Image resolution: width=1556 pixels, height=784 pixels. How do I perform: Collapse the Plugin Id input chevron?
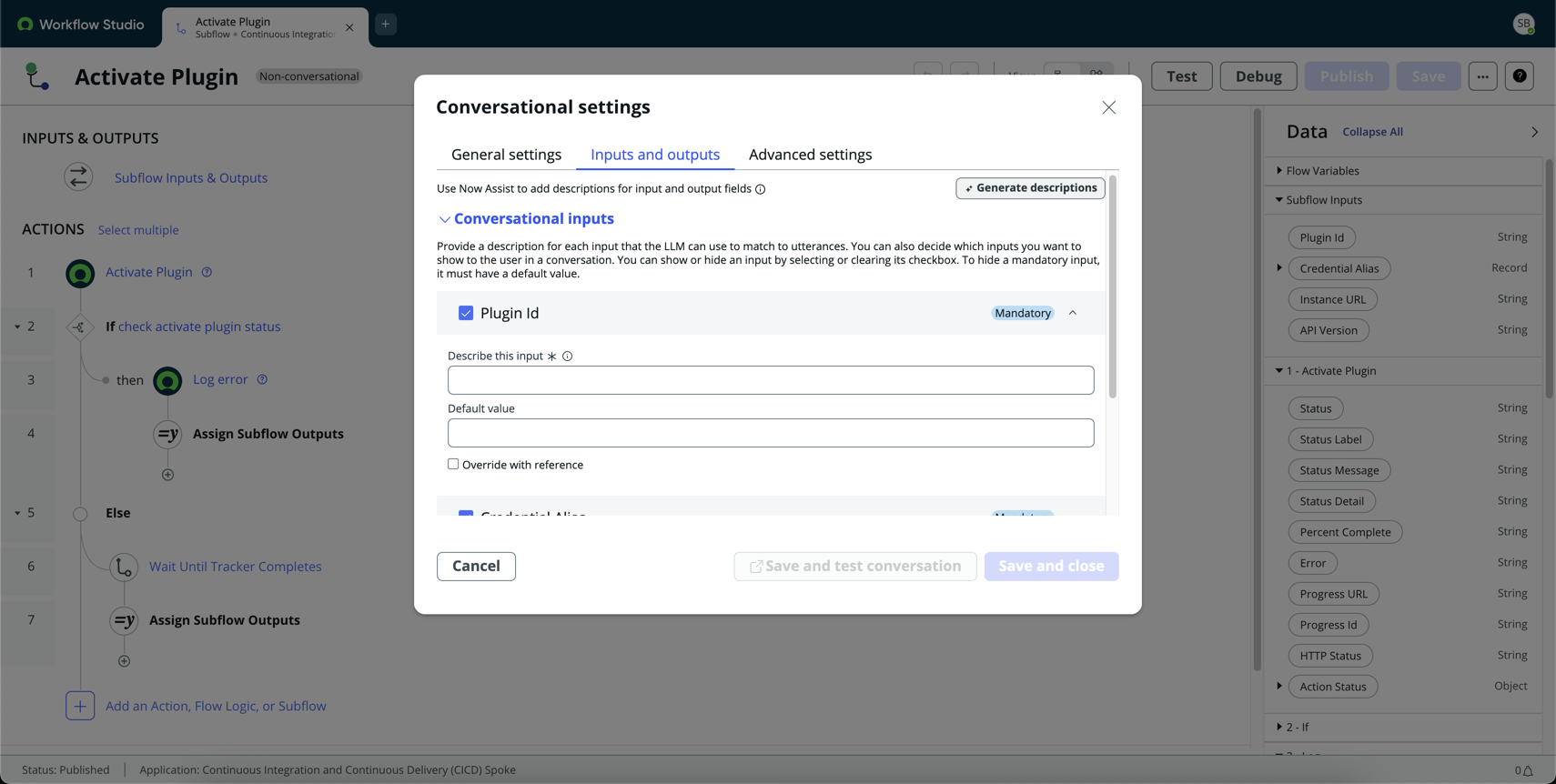pos(1073,313)
